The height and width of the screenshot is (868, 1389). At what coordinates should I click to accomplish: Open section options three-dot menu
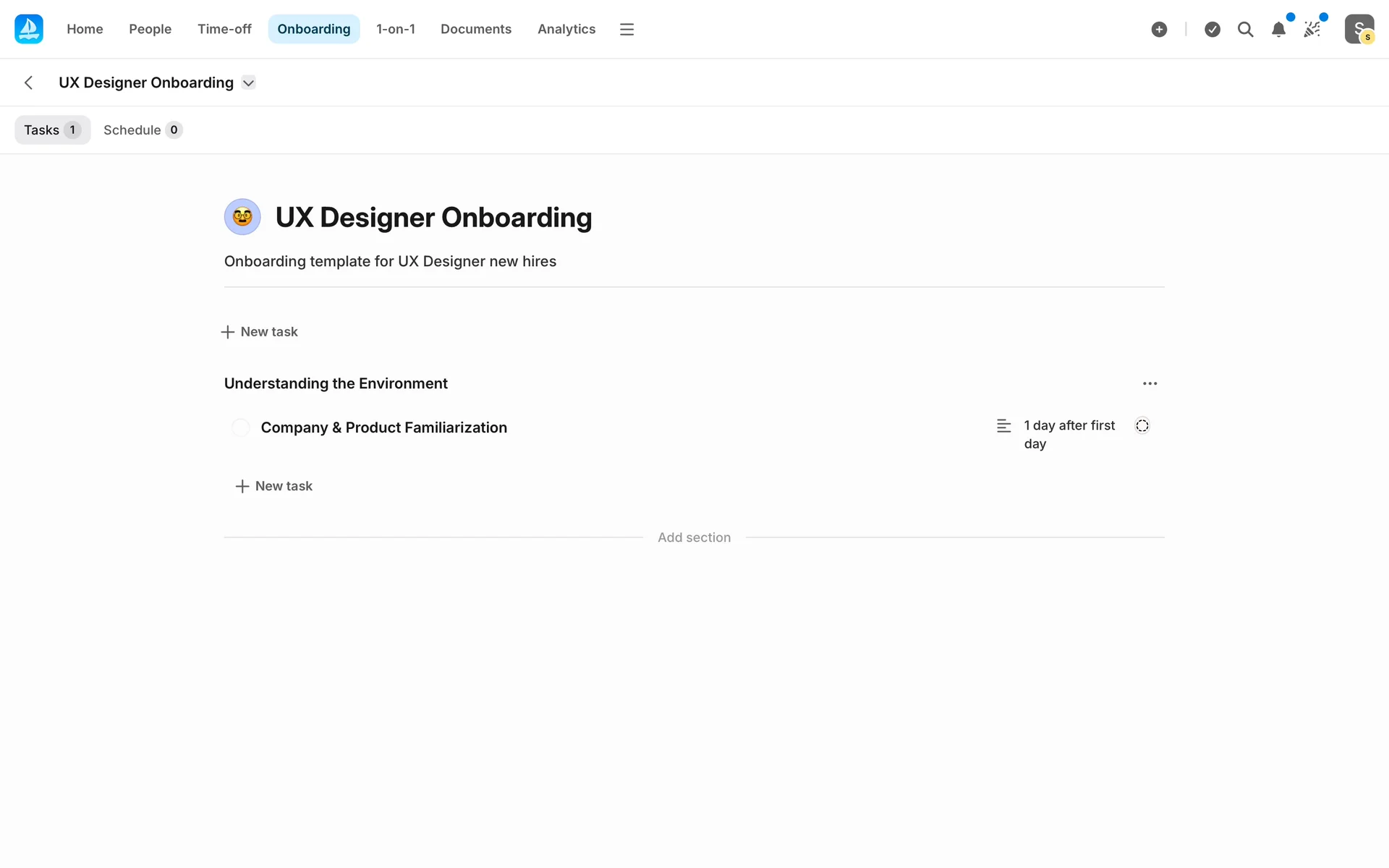click(1150, 383)
